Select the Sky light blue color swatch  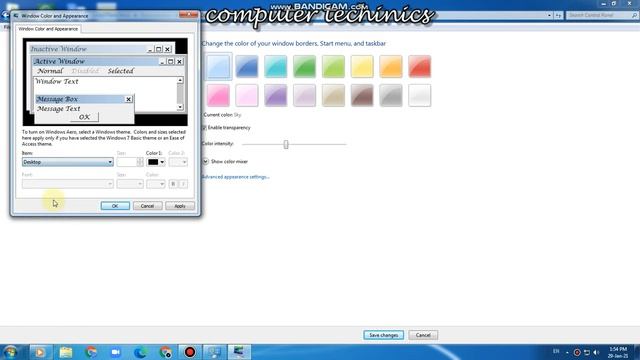click(x=218, y=66)
